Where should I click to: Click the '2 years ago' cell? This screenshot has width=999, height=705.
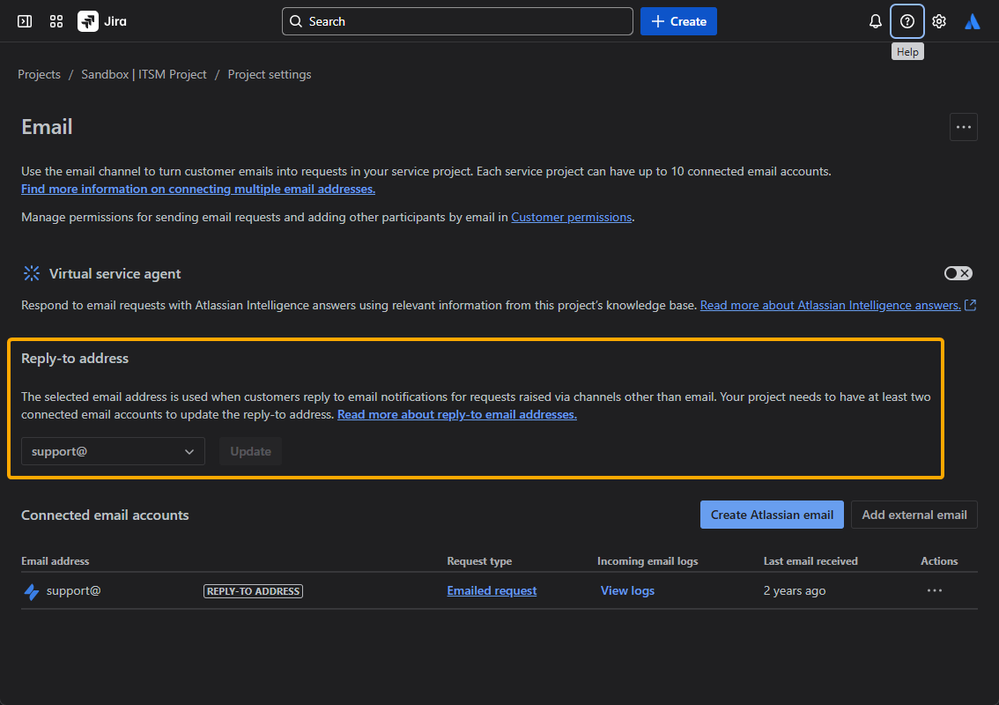click(794, 590)
